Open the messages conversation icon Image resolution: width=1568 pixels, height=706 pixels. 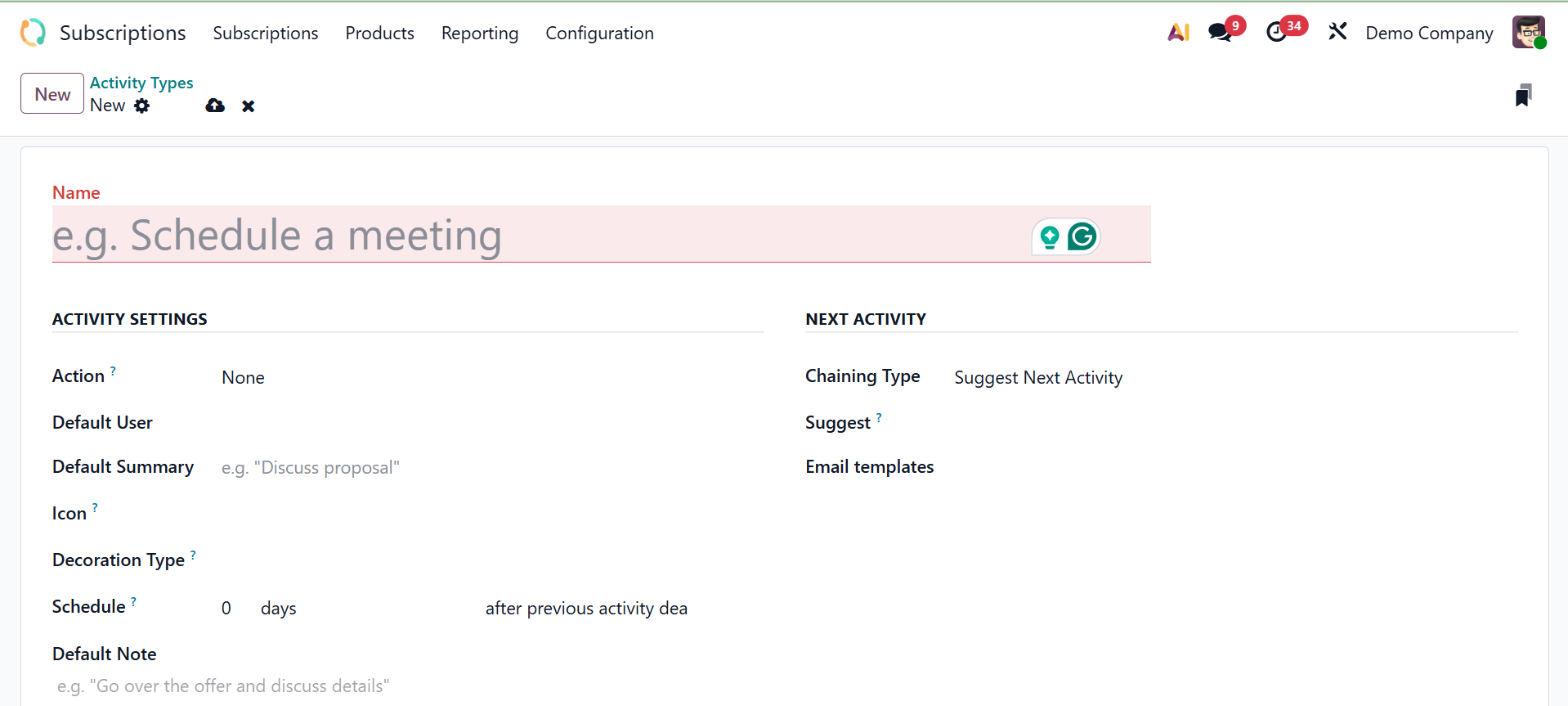pos(1220,33)
